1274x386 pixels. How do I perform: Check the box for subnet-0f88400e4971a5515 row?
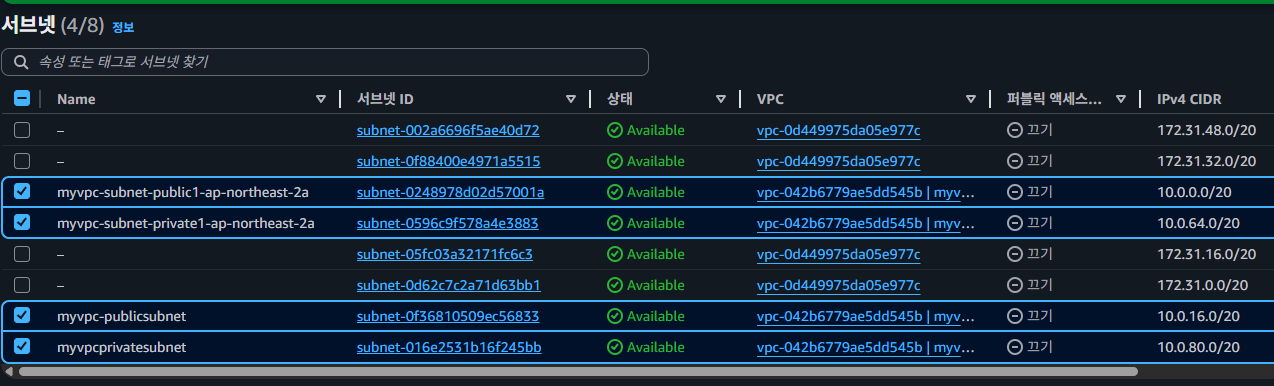(x=22, y=161)
